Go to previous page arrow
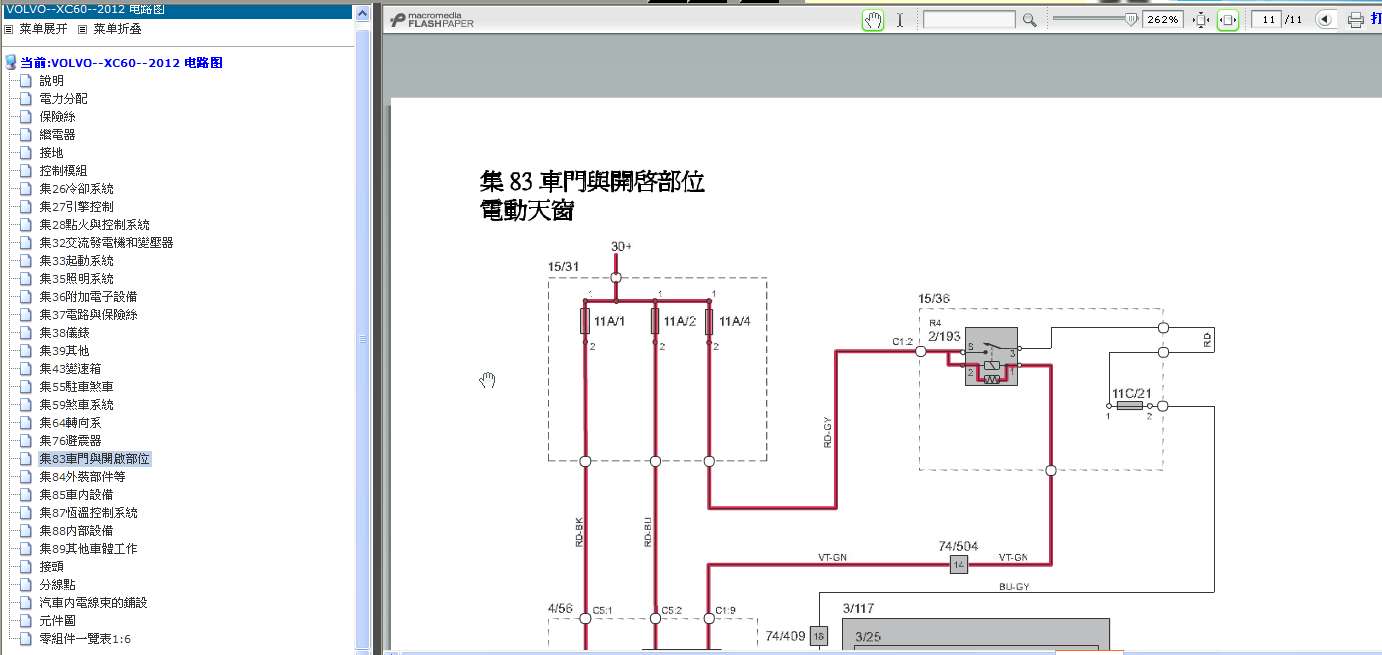Image resolution: width=1382 pixels, height=655 pixels. pos(1324,20)
